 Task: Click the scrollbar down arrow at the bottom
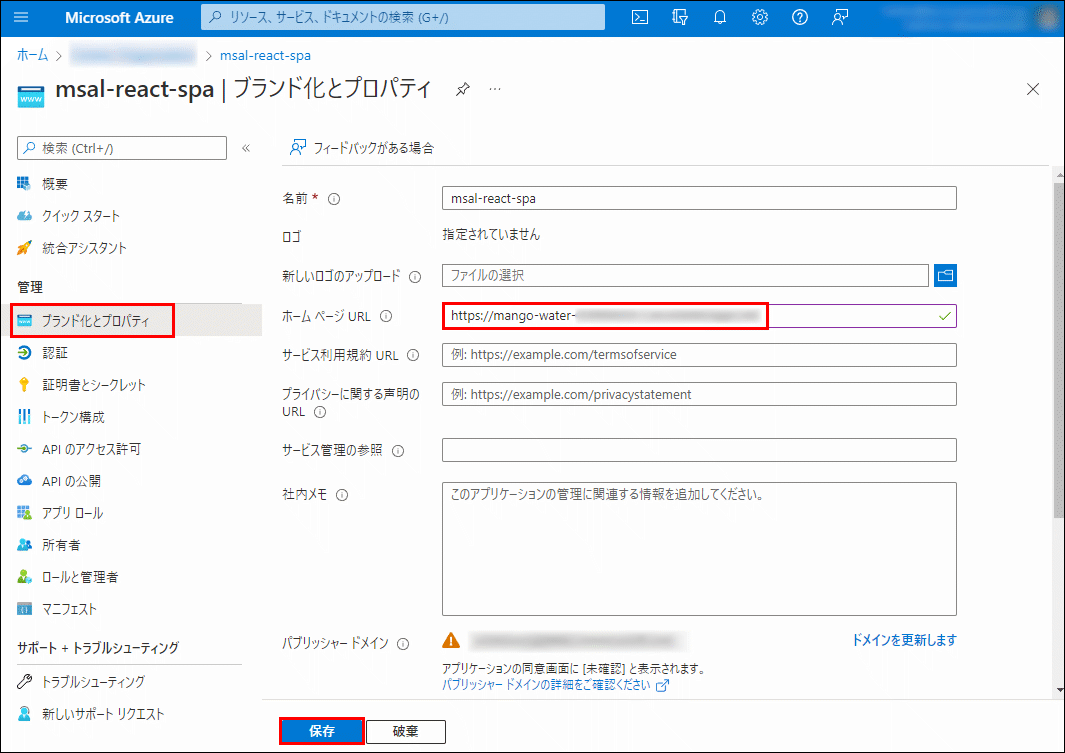point(1059,690)
